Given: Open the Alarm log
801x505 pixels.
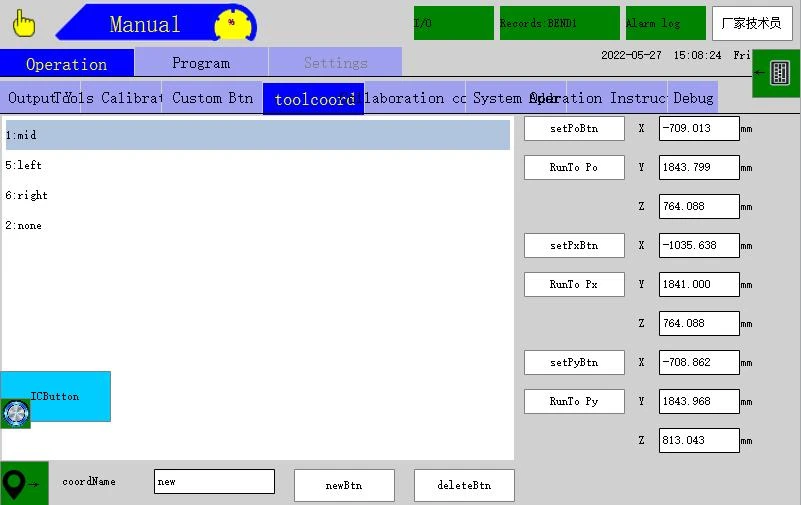Looking at the screenshot, I should [666, 23].
